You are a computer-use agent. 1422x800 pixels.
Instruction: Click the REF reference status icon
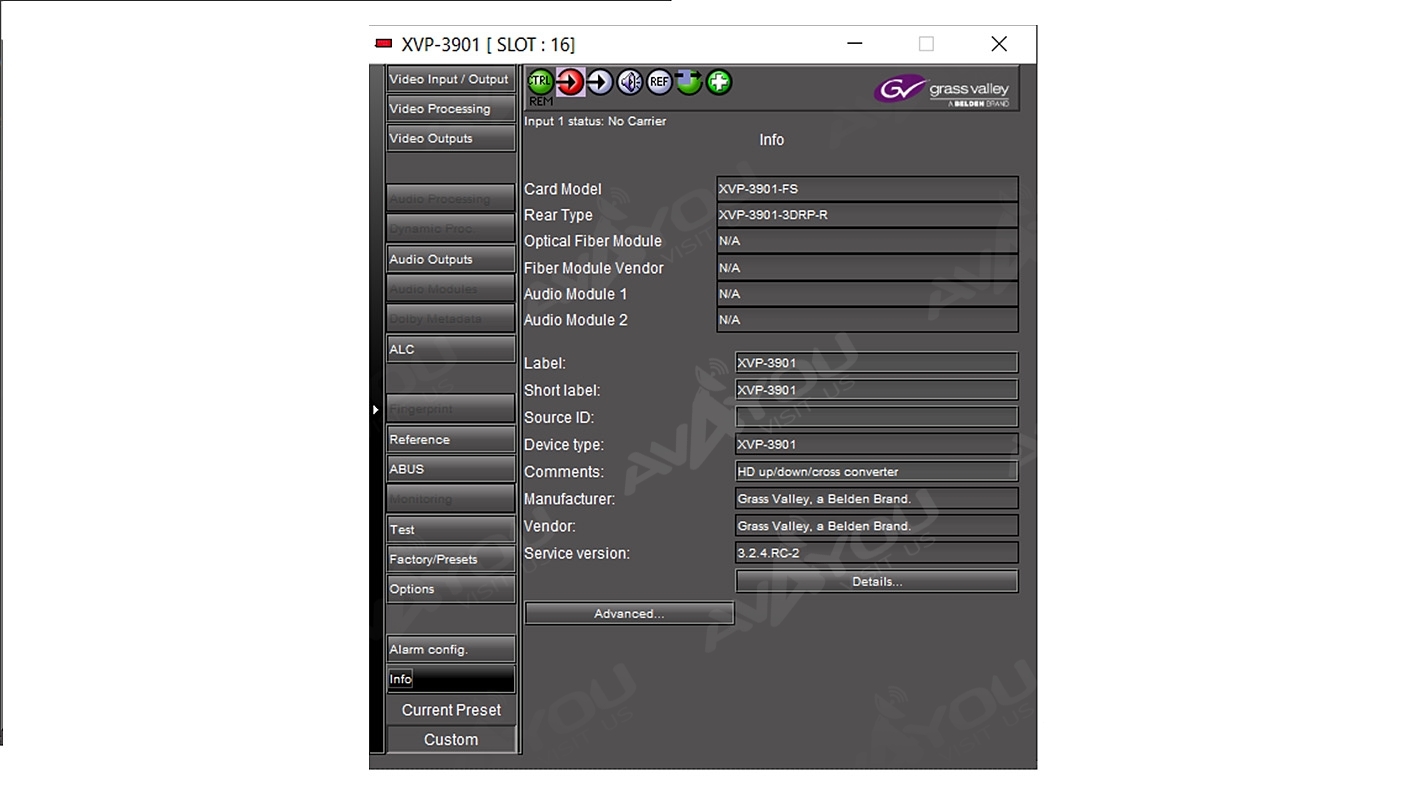click(x=659, y=82)
